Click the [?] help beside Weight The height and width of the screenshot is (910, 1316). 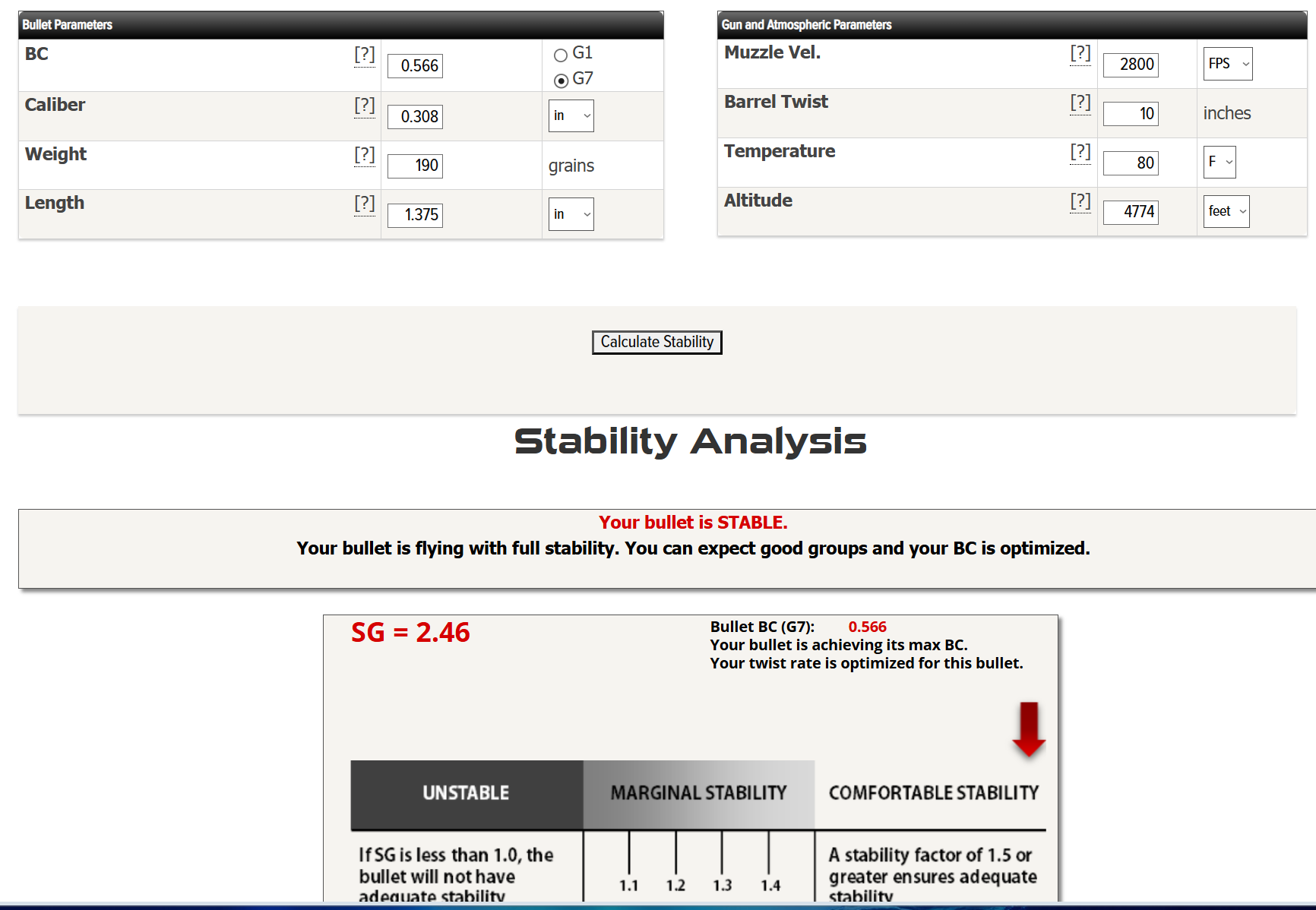pos(365,155)
